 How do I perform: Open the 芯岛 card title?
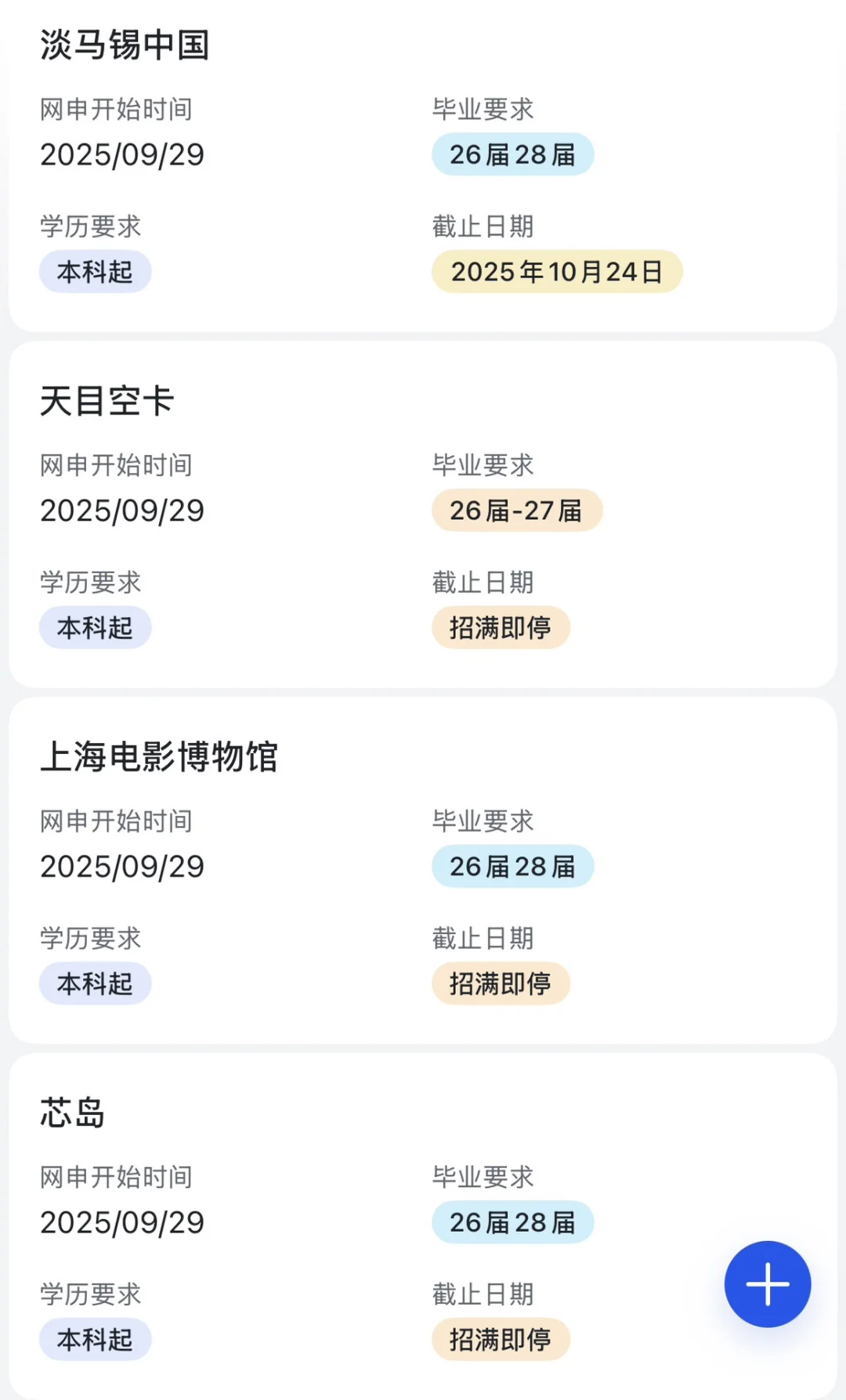pyautogui.click(x=73, y=1113)
